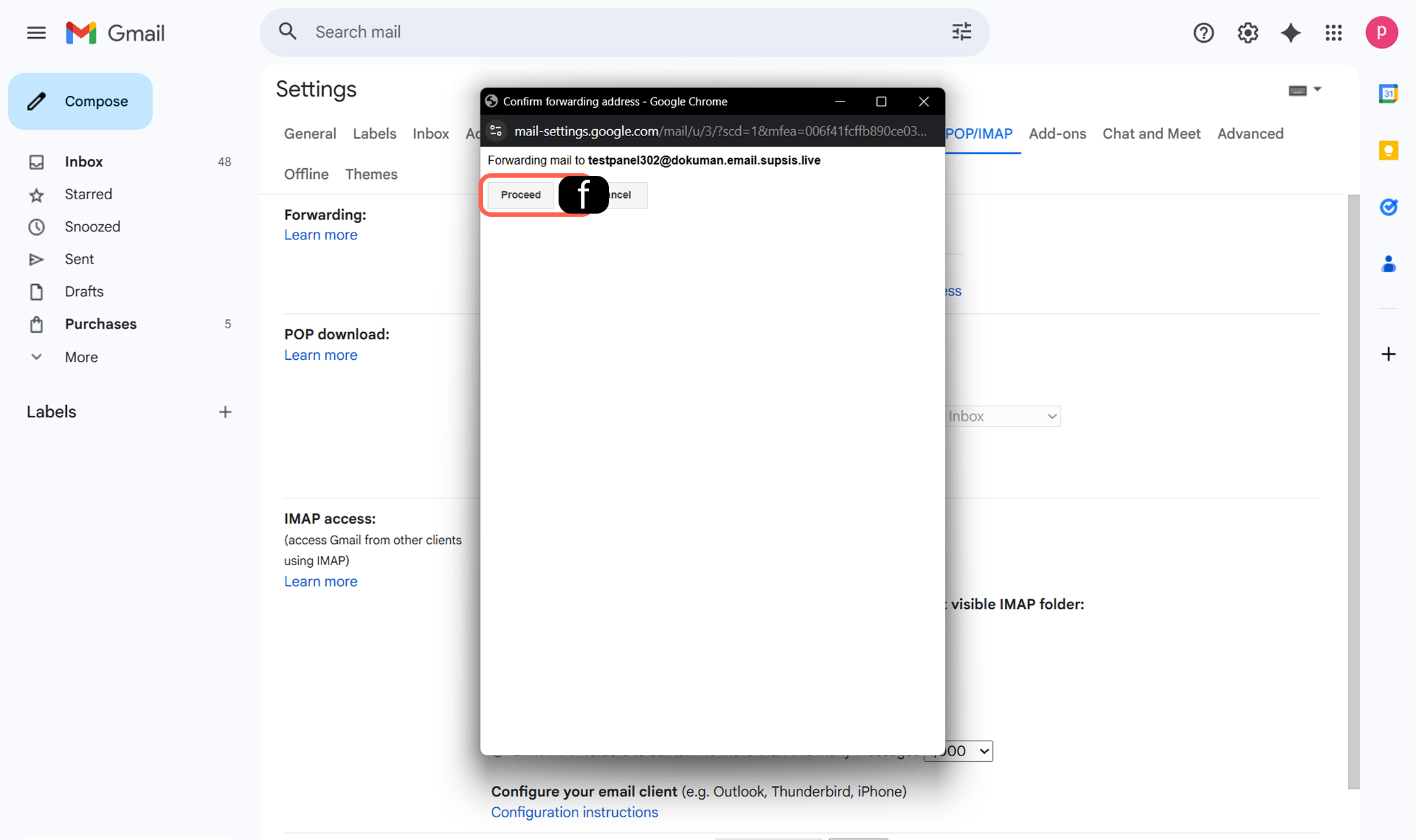
Task: Open Learn more under Forwarding
Action: 320,235
